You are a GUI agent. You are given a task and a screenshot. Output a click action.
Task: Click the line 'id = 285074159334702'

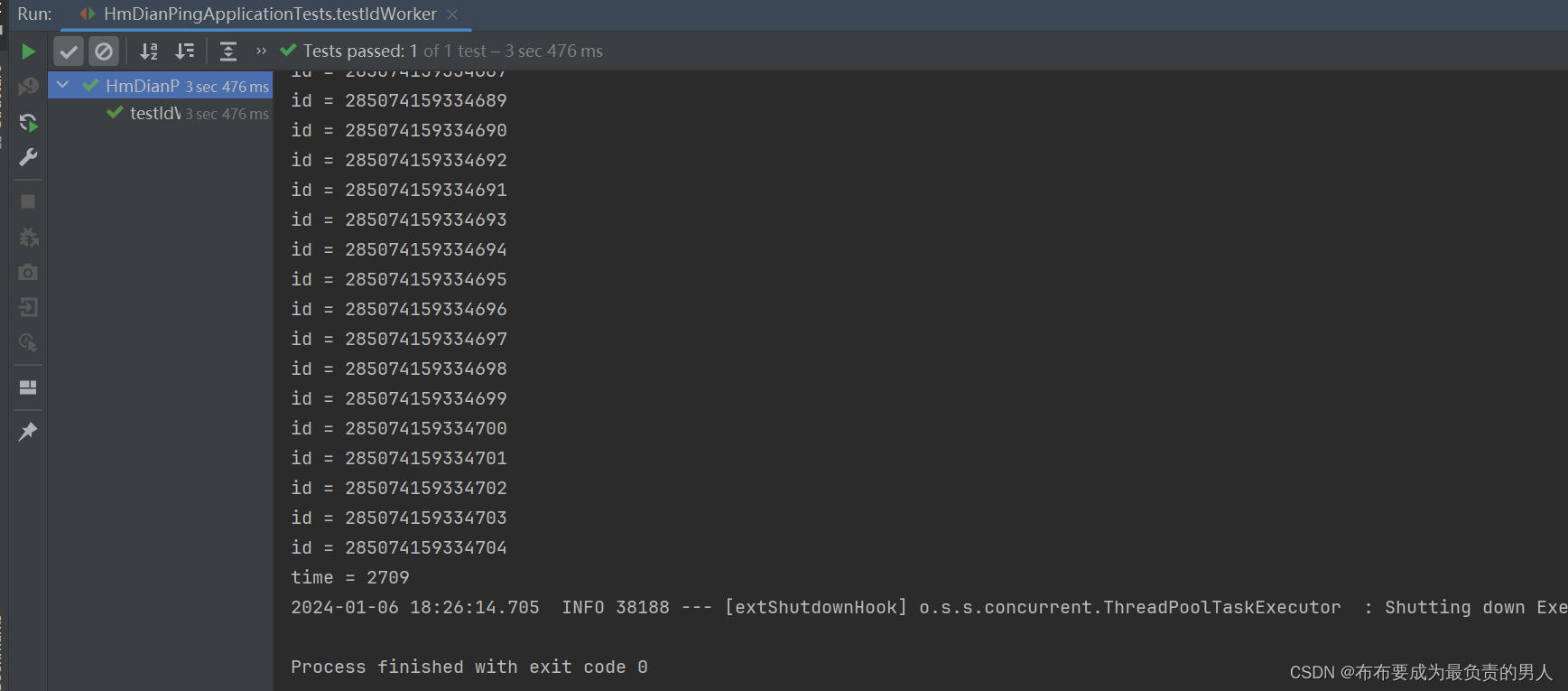(x=399, y=488)
